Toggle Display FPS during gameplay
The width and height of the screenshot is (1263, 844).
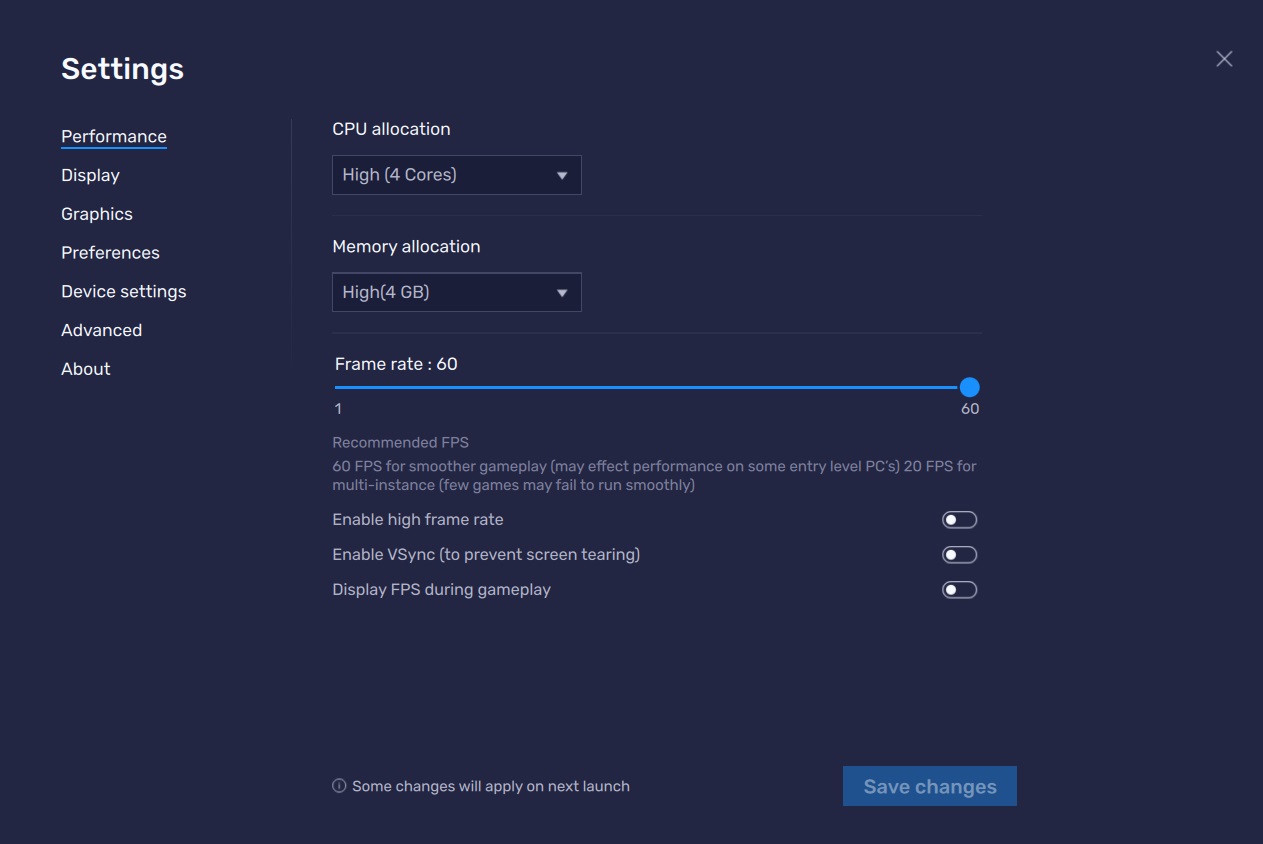960,590
